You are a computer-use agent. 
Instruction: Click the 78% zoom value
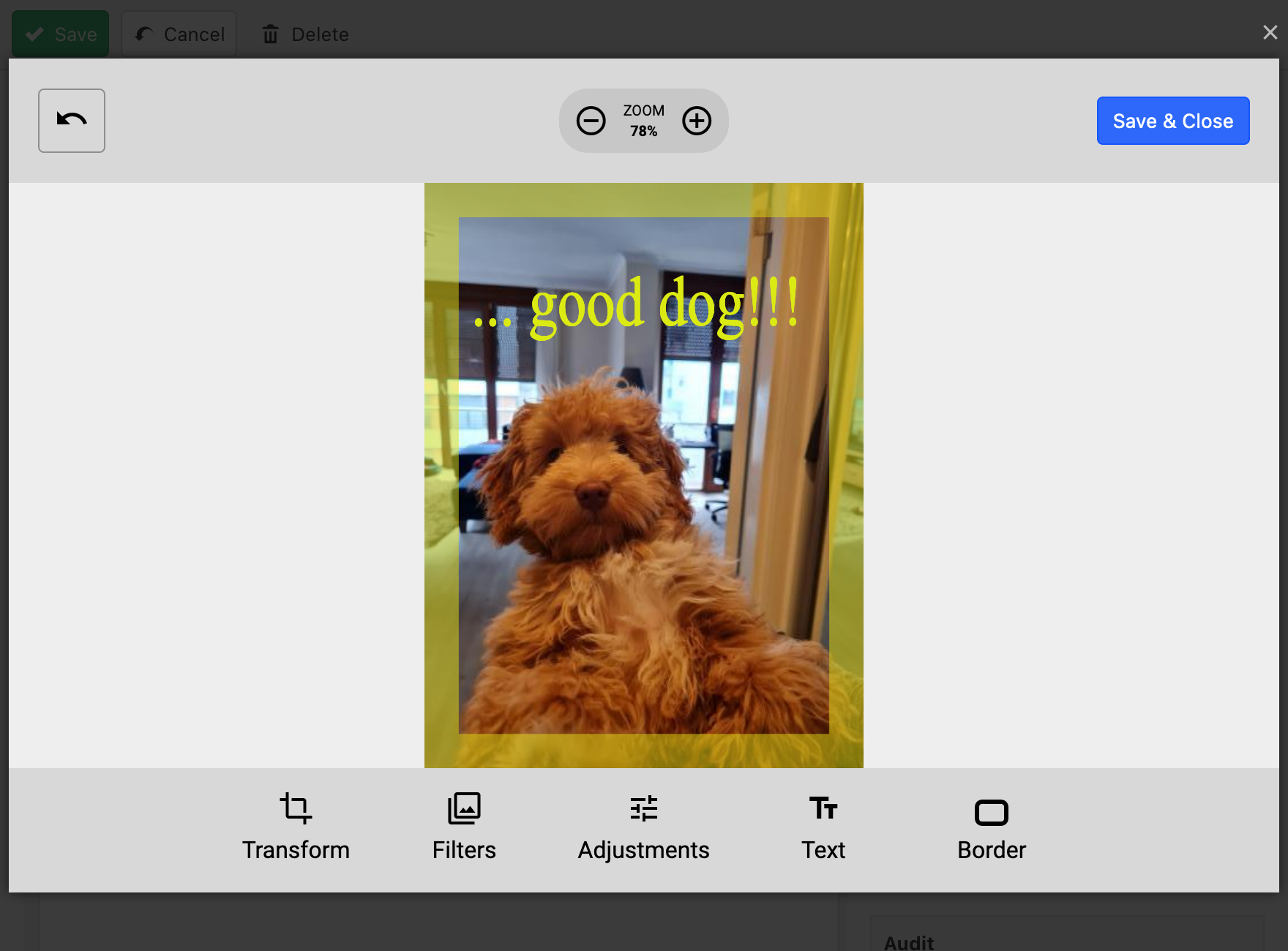coord(644,131)
